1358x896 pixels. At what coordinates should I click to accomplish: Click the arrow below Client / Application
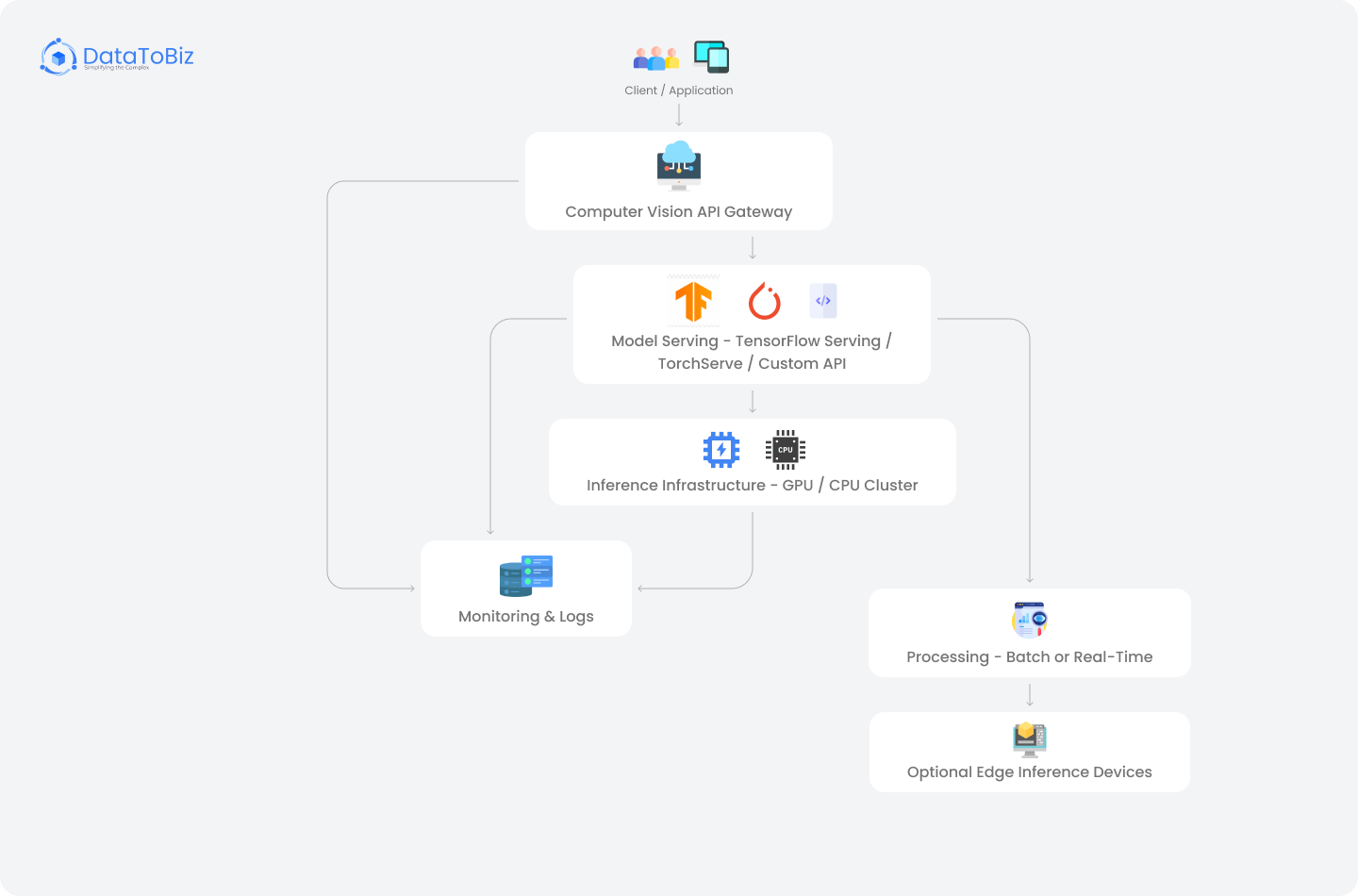pyautogui.click(x=679, y=115)
